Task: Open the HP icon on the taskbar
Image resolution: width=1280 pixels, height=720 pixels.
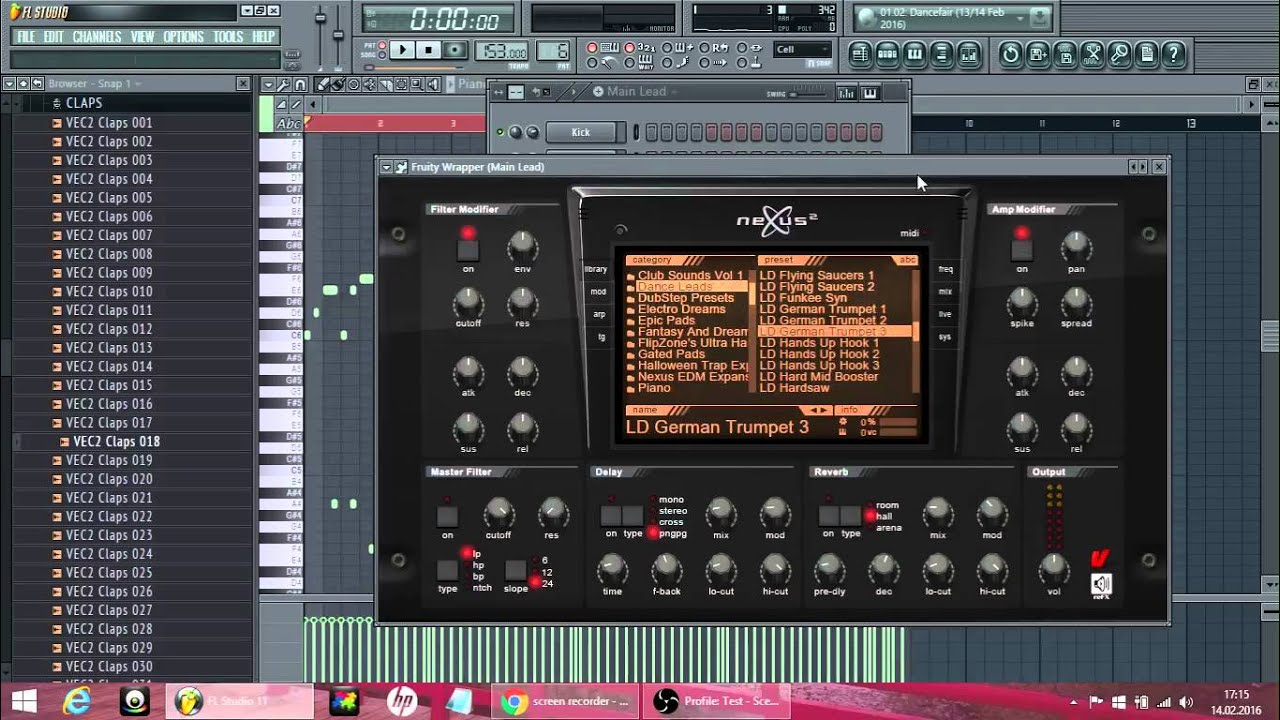Action: click(402, 702)
